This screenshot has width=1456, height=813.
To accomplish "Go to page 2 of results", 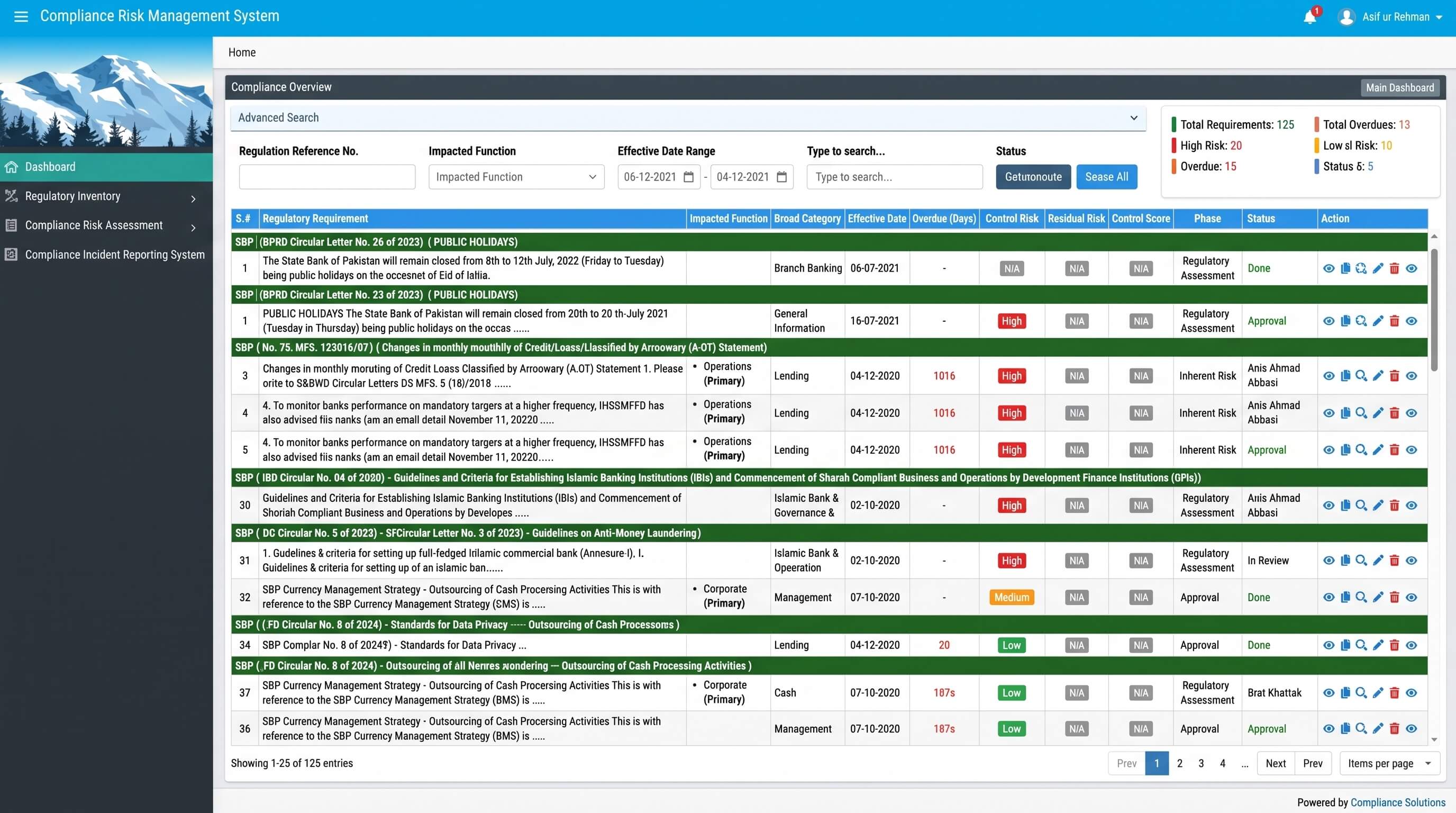I will 1180,763.
